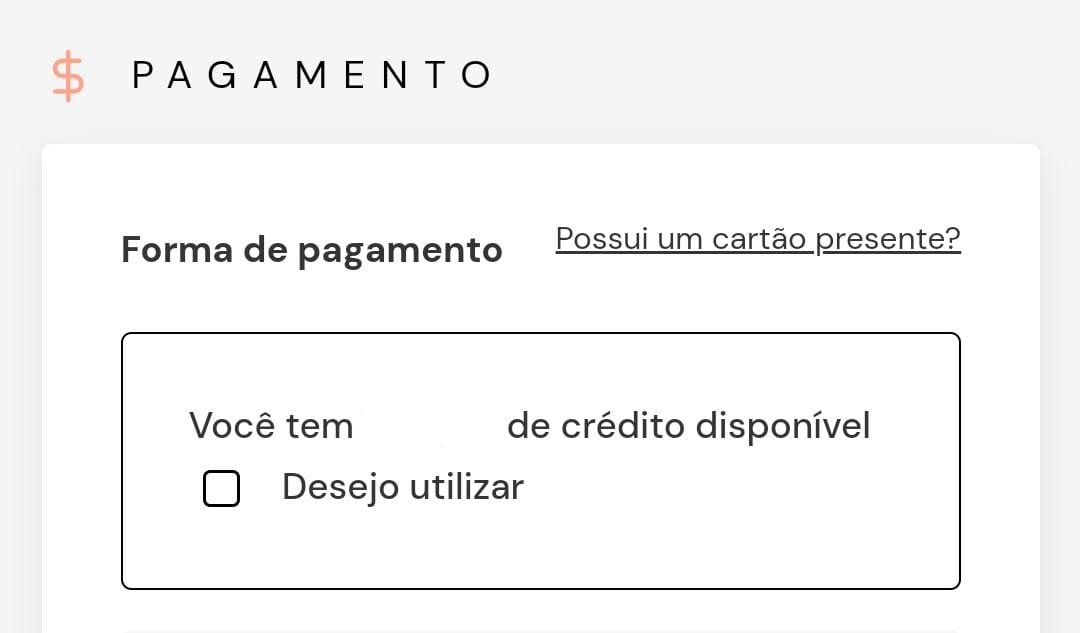Select the word presente in the gift link
Image resolution: width=1080 pixels, height=633 pixels.
888,239
